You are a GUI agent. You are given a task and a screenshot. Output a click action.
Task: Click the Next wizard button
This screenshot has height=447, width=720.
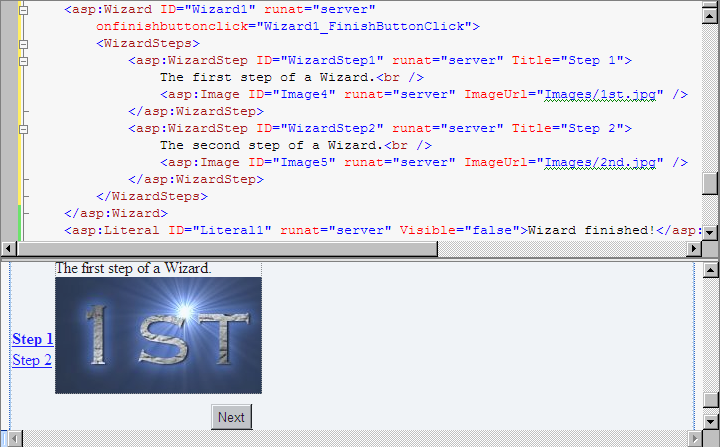[x=231, y=417]
